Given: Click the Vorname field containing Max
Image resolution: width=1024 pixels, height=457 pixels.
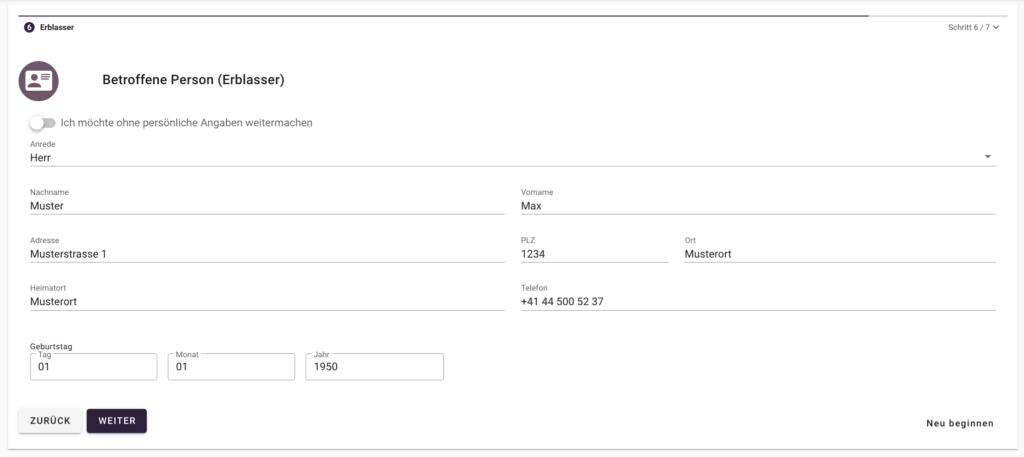Looking at the screenshot, I should [x=757, y=206].
